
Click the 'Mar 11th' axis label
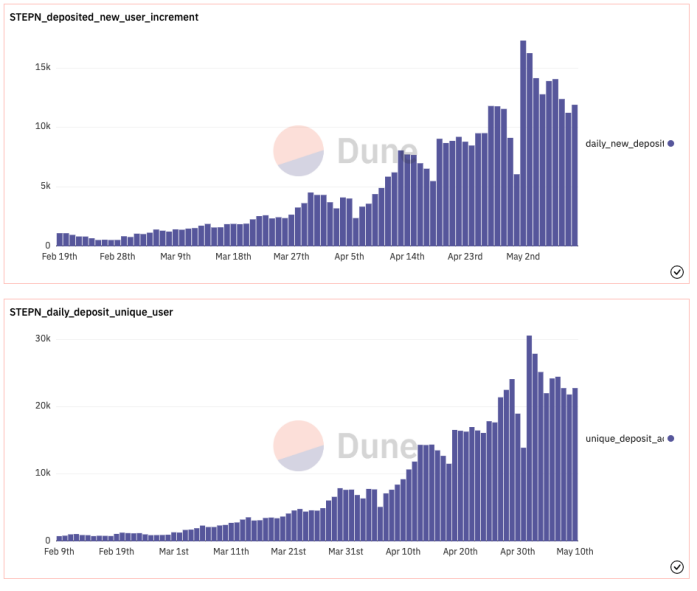(x=231, y=552)
